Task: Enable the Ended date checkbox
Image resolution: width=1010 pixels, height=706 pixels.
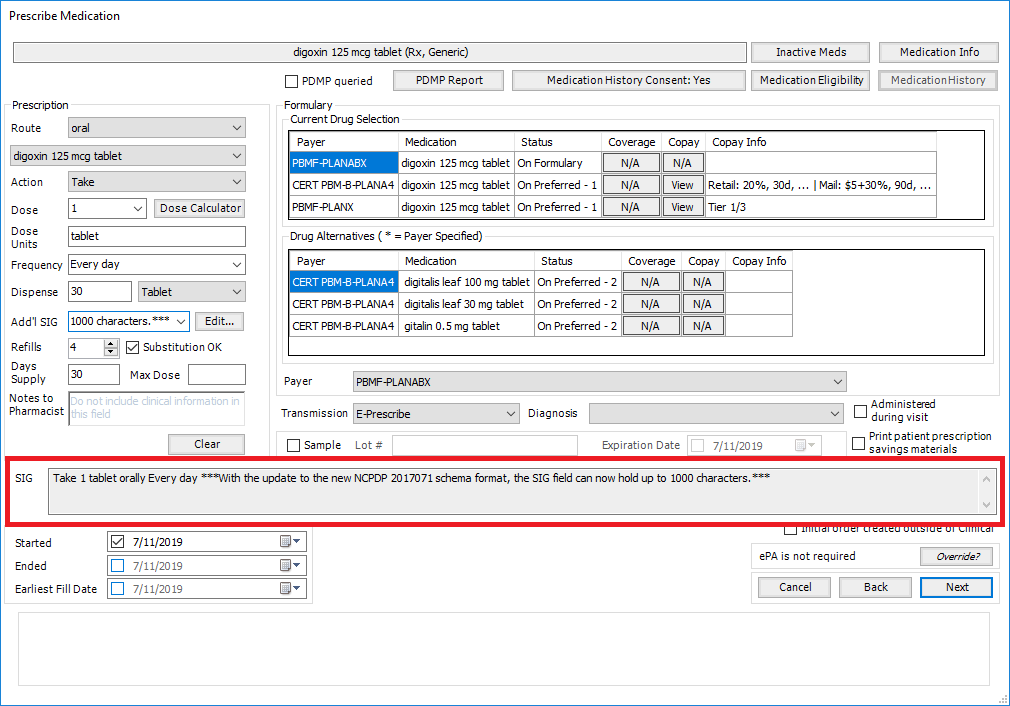Action: point(117,566)
